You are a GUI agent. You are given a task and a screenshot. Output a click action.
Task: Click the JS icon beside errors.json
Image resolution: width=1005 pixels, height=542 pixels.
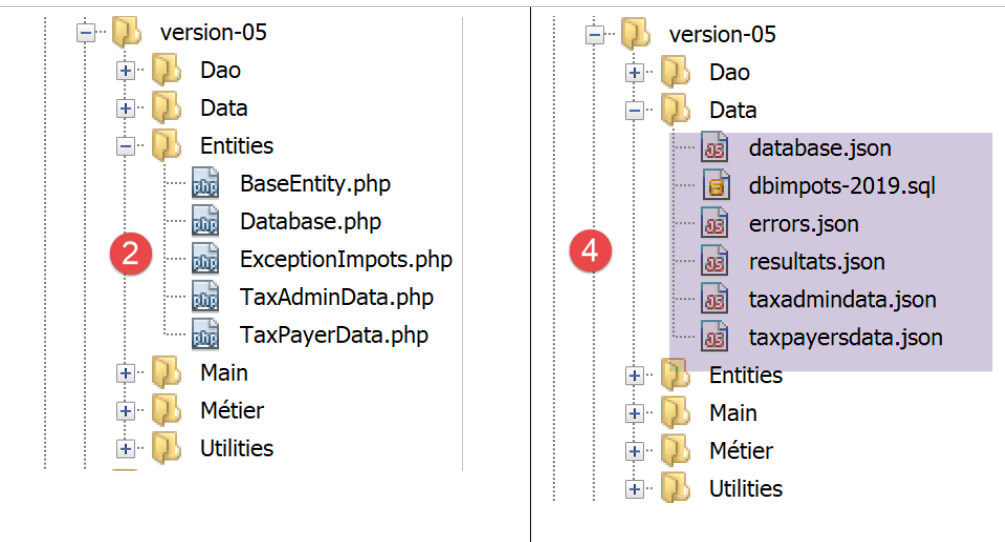(x=714, y=224)
